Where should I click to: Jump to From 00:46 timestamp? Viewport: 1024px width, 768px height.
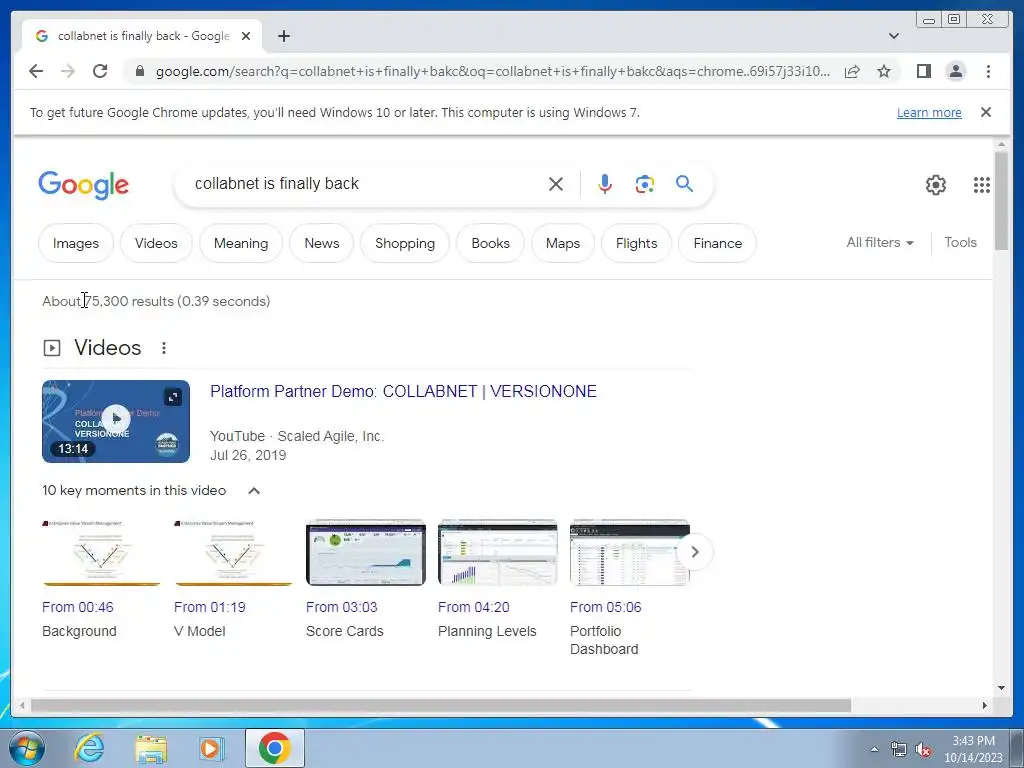click(78, 607)
